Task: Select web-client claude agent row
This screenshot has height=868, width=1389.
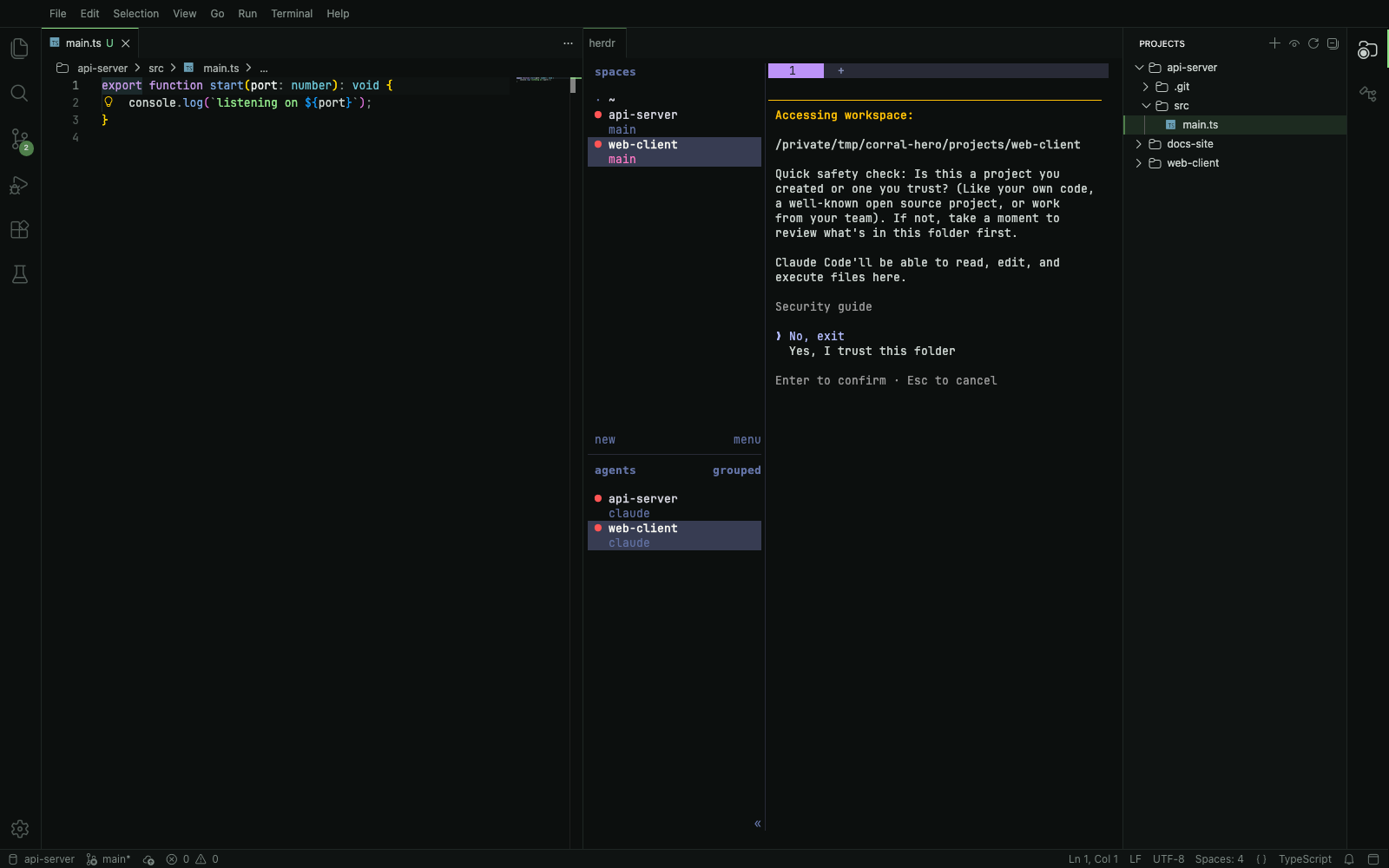Action: 675,536
